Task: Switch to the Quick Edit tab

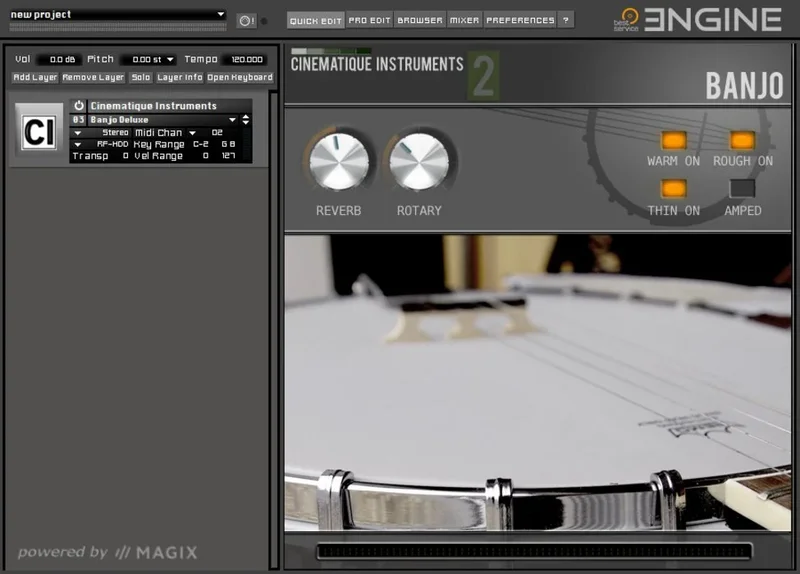Action: click(x=316, y=20)
